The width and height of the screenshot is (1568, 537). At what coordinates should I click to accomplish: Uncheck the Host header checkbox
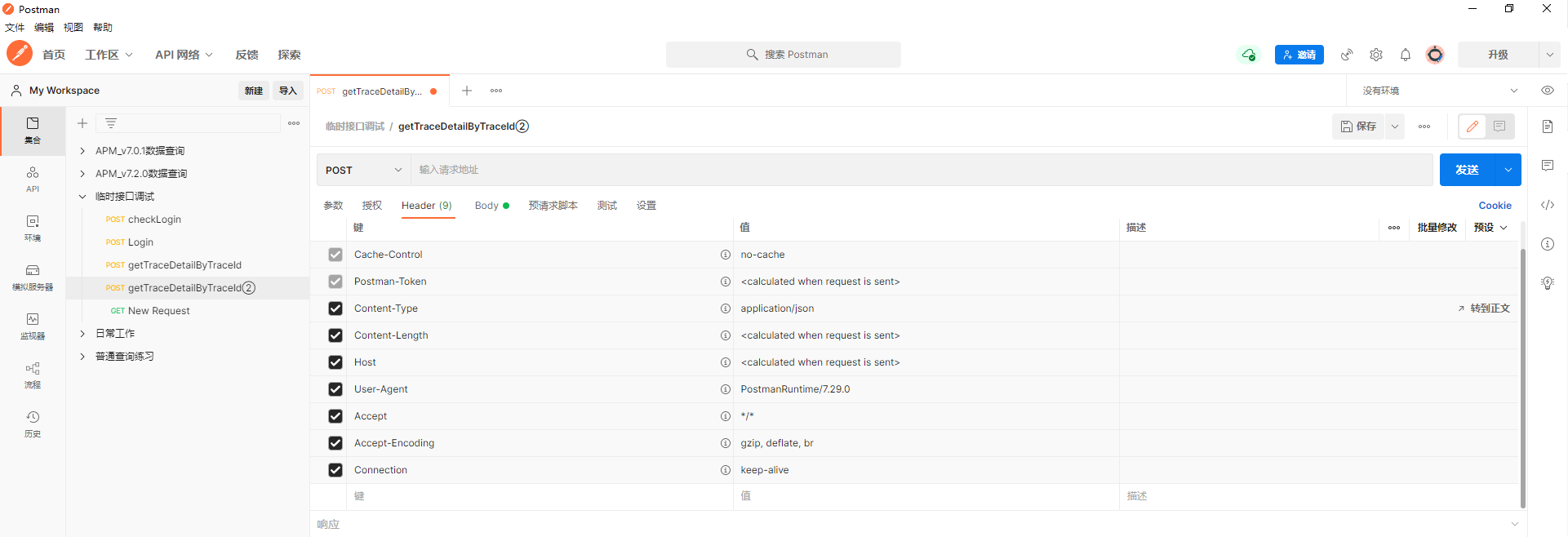tap(335, 362)
